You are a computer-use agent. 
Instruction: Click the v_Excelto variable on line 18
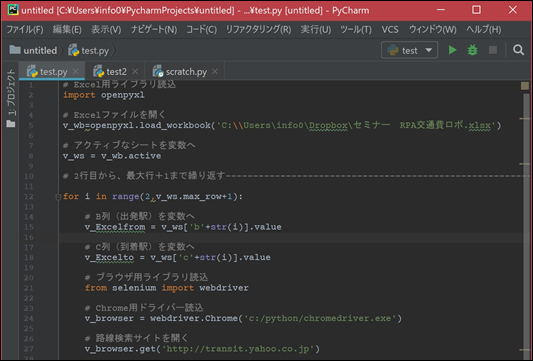click(109, 257)
